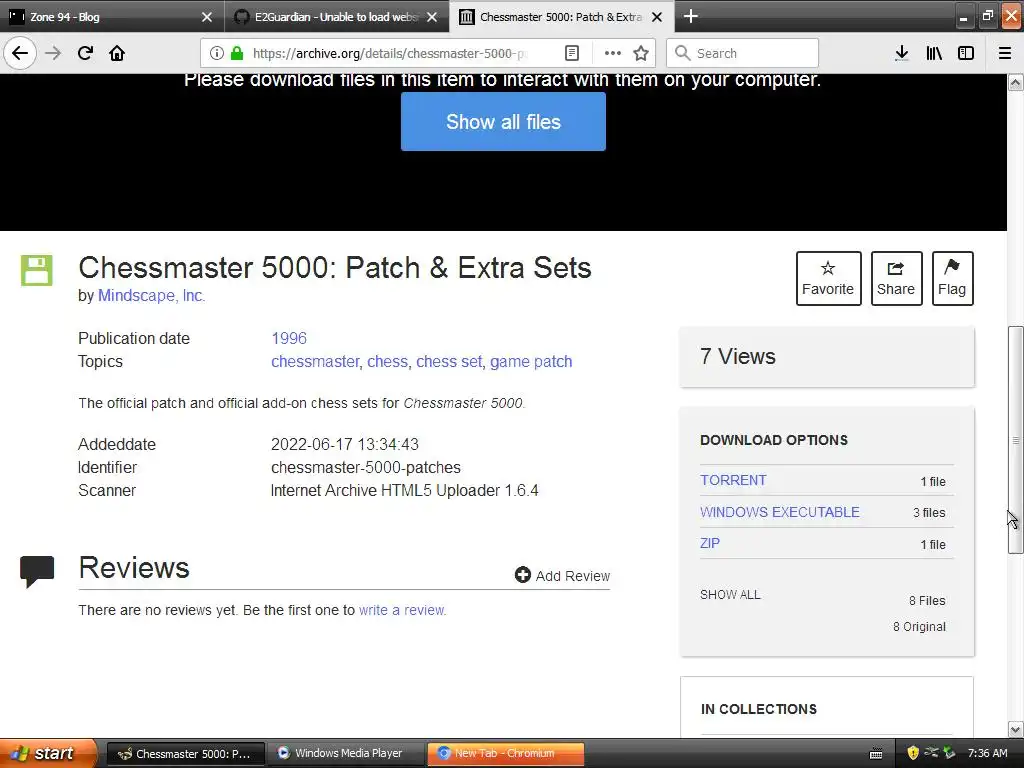Click the 8 Files count text
Viewport: 1024px width, 768px height.
[927, 601]
